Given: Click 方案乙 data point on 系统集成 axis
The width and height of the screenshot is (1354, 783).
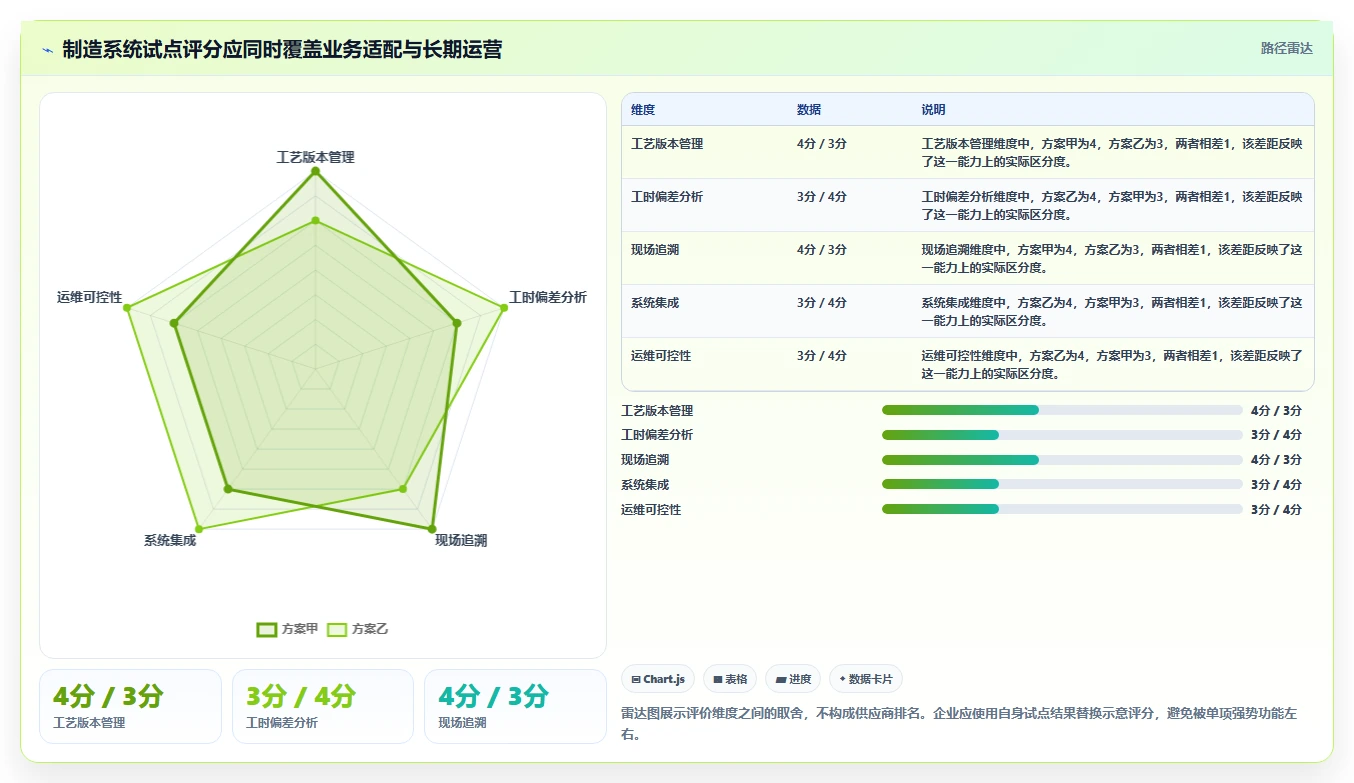Looking at the screenshot, I should click(x=199, y=529).
